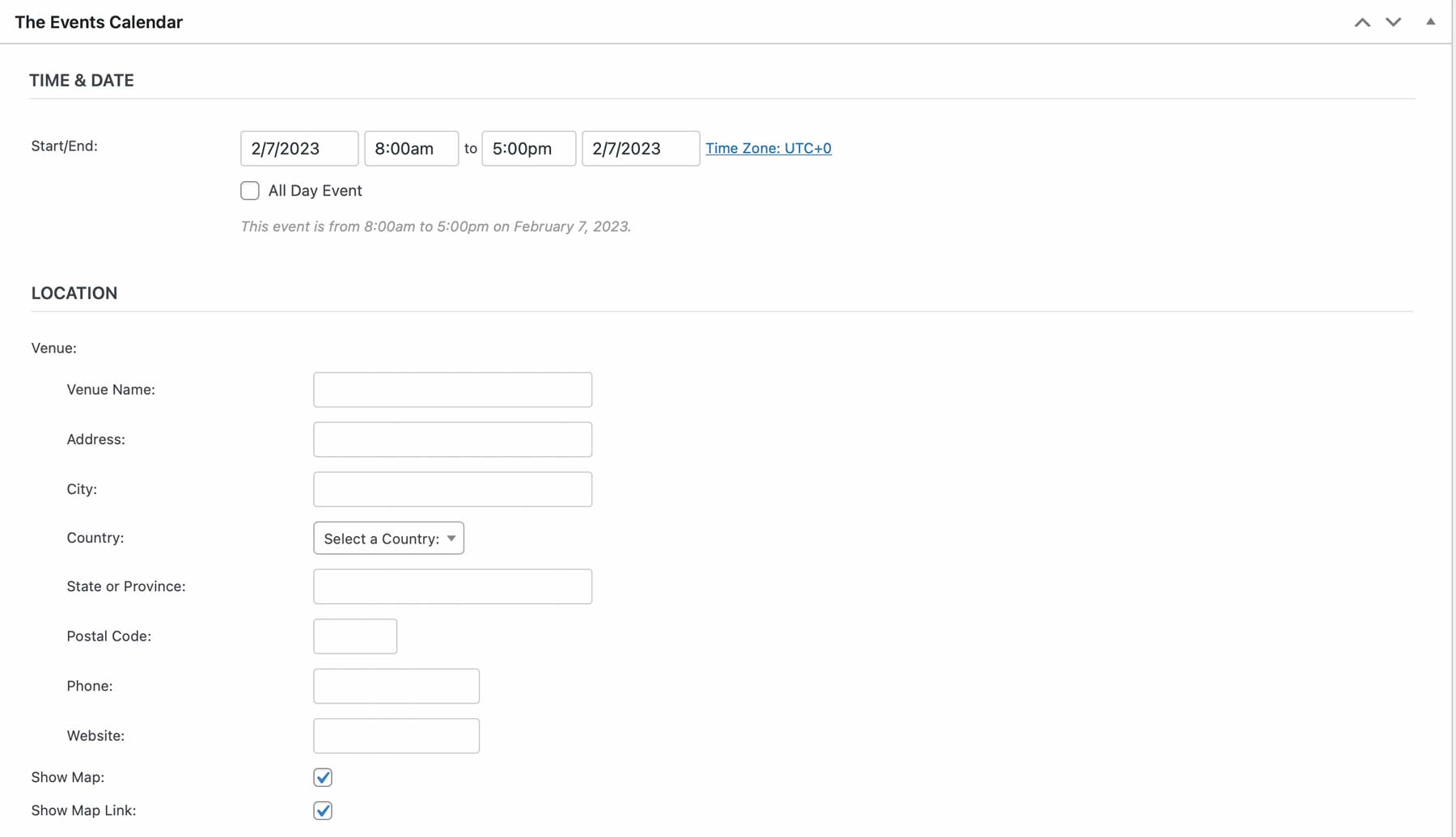This screenshot has width=1456, height=837.
Task: Move The Events Calendar panel up
Action: point(1362,22)
